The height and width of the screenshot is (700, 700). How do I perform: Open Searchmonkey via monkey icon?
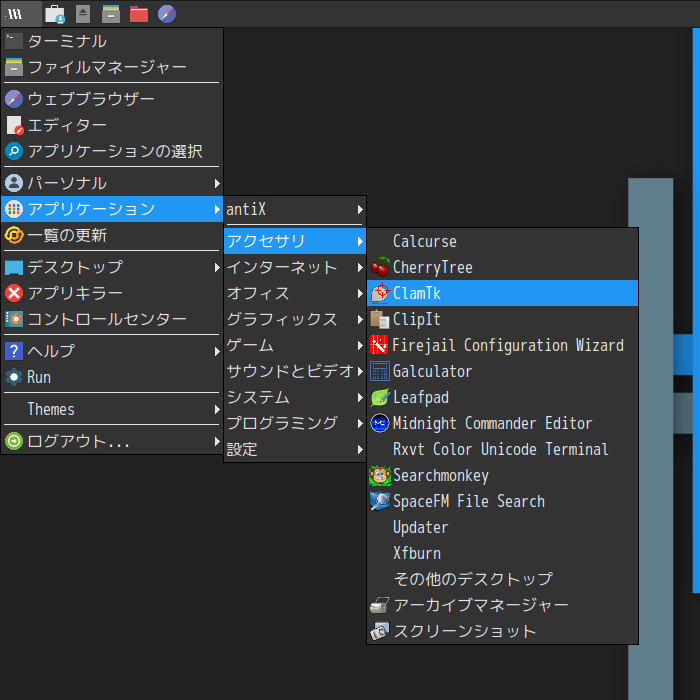[x=380, y=475]
